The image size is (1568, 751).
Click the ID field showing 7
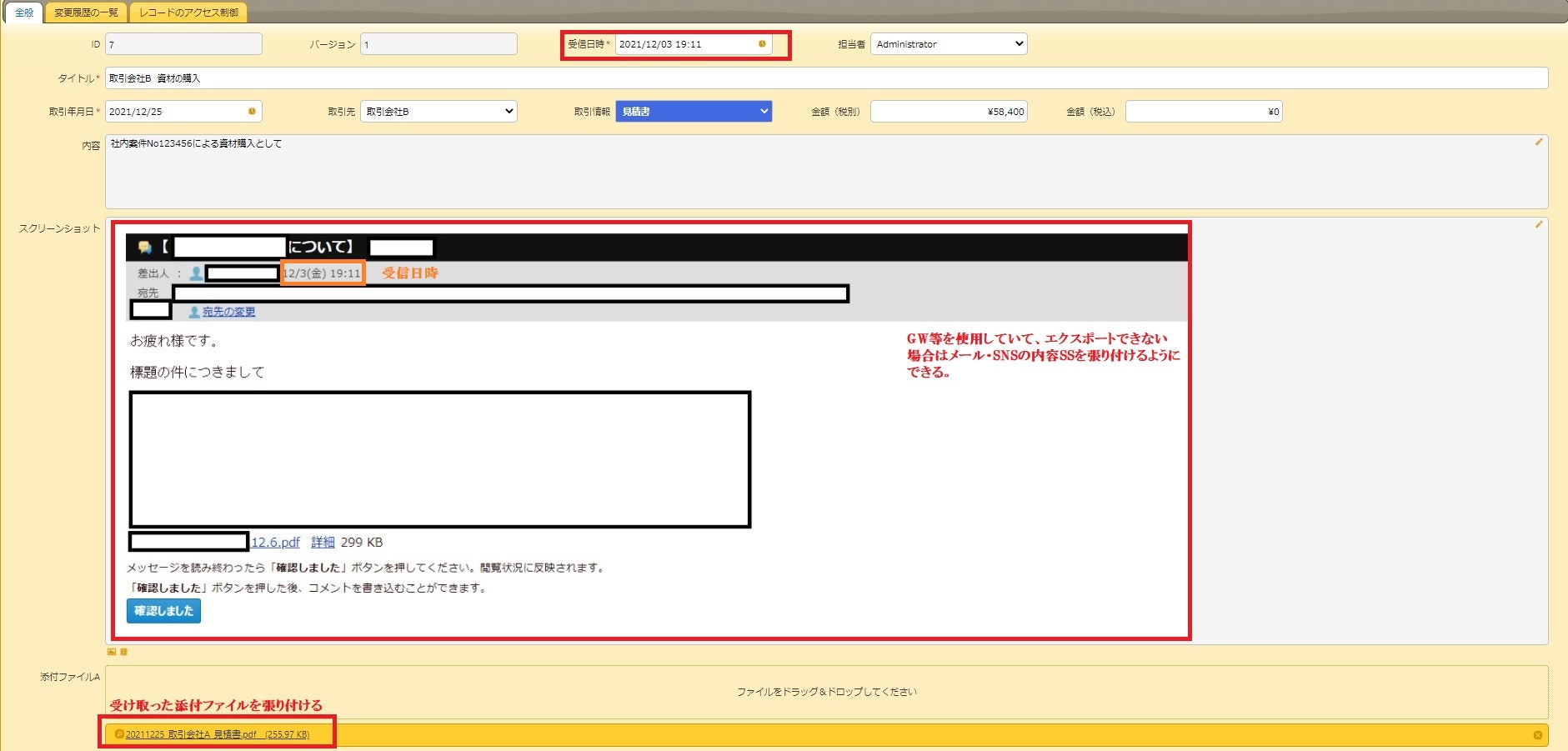tap(183, 44)
